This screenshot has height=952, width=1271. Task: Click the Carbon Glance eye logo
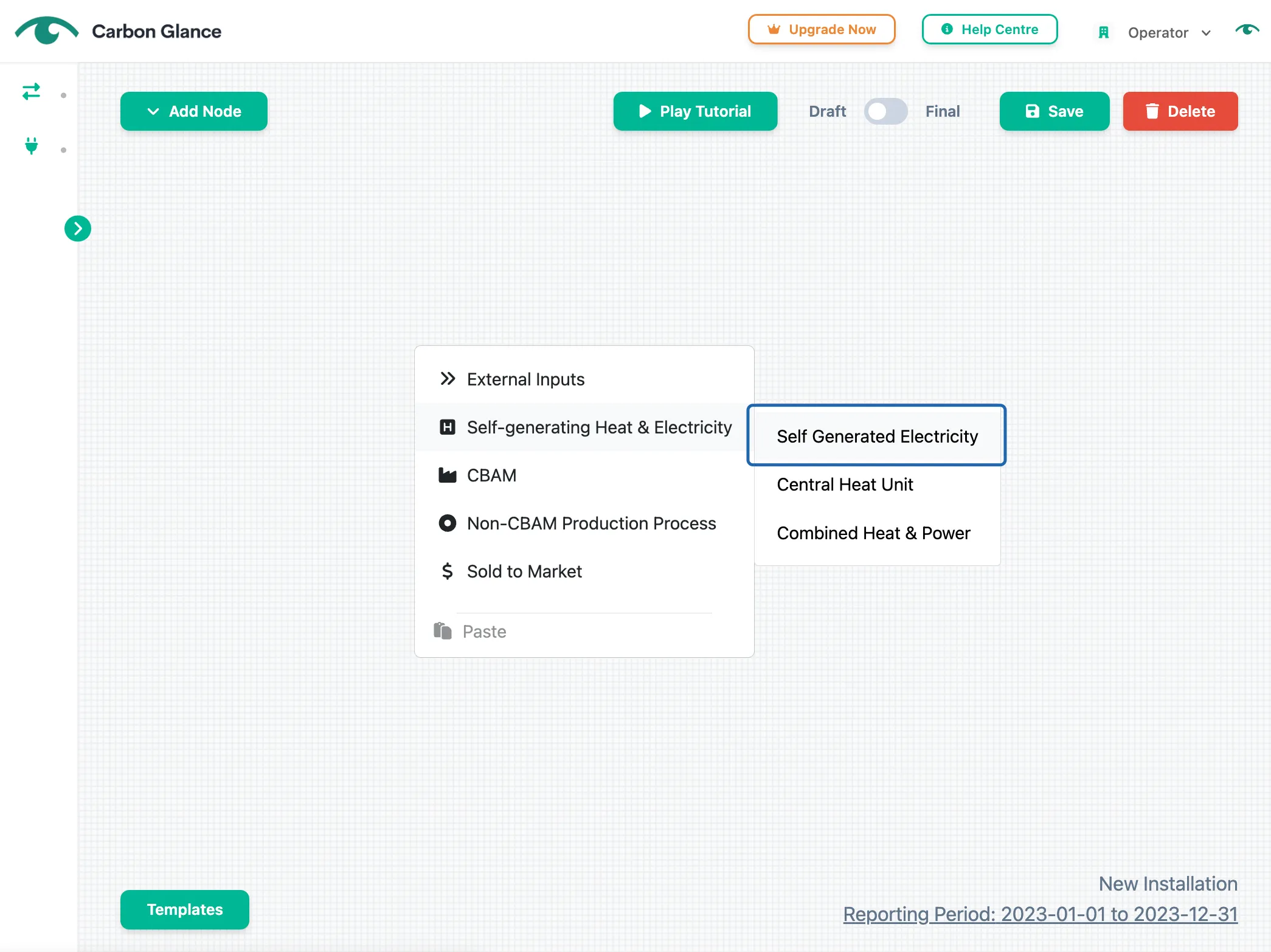47,30
